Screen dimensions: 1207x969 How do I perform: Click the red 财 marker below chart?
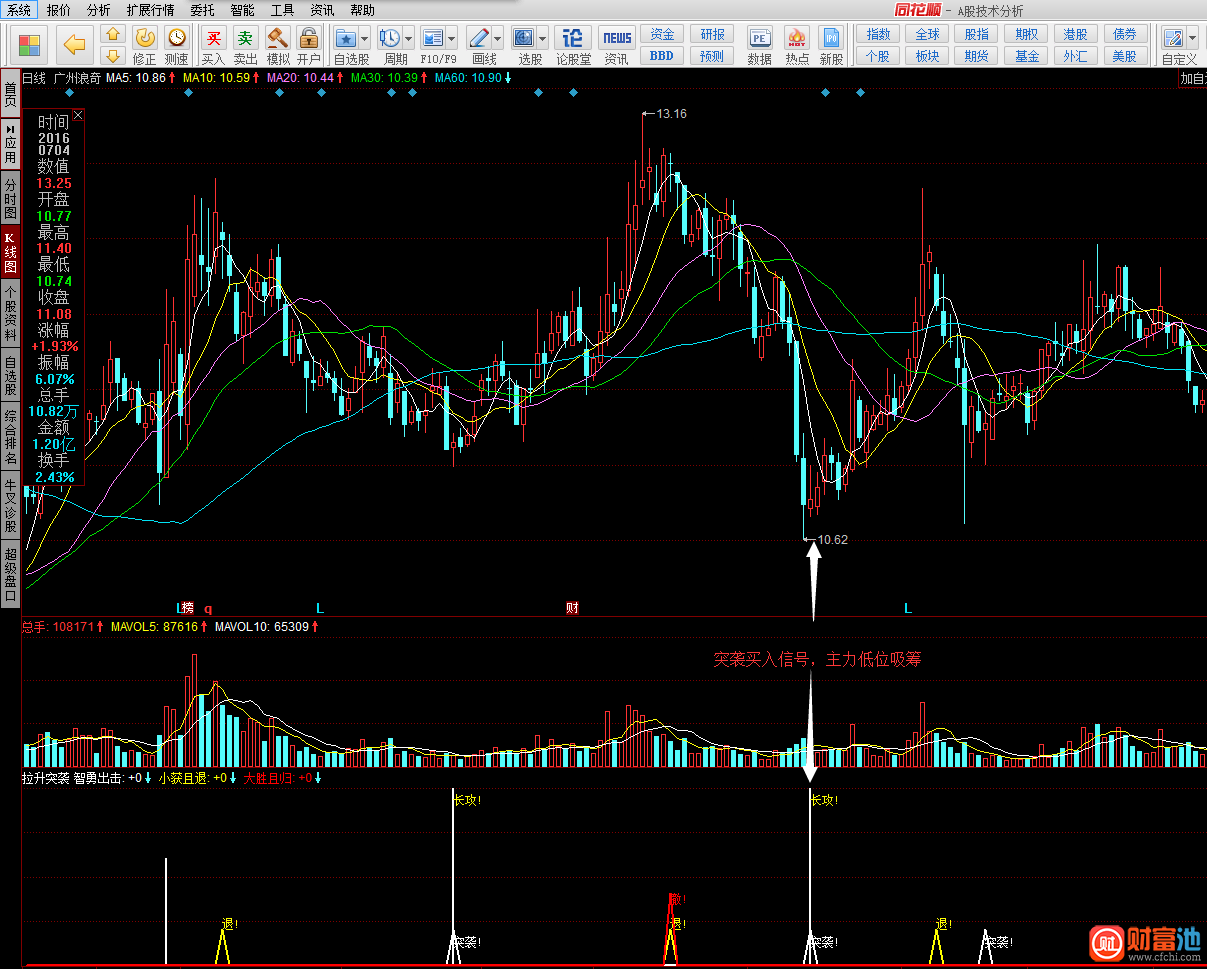click(x=572, y=608)
